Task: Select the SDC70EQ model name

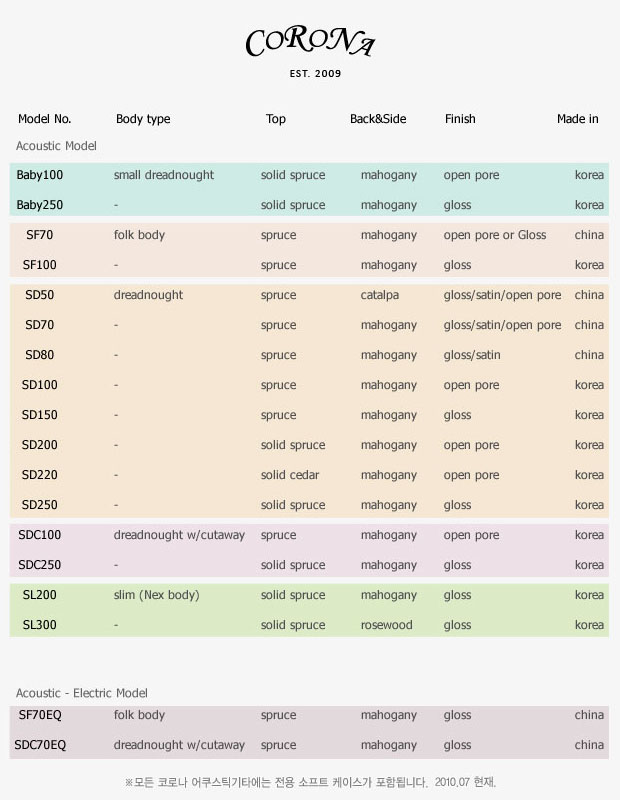Action: click(40, 745)
